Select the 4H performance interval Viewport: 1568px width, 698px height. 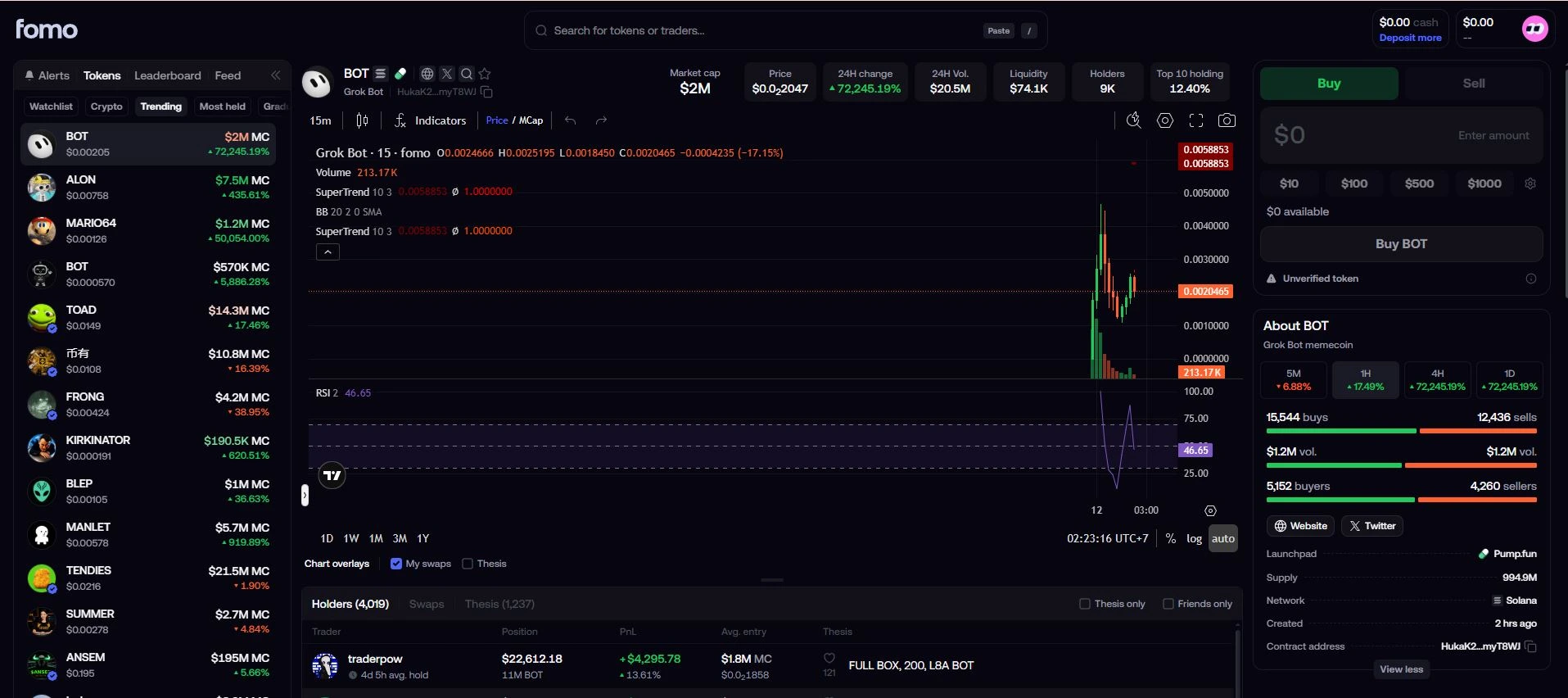(x=1437, y=379)
